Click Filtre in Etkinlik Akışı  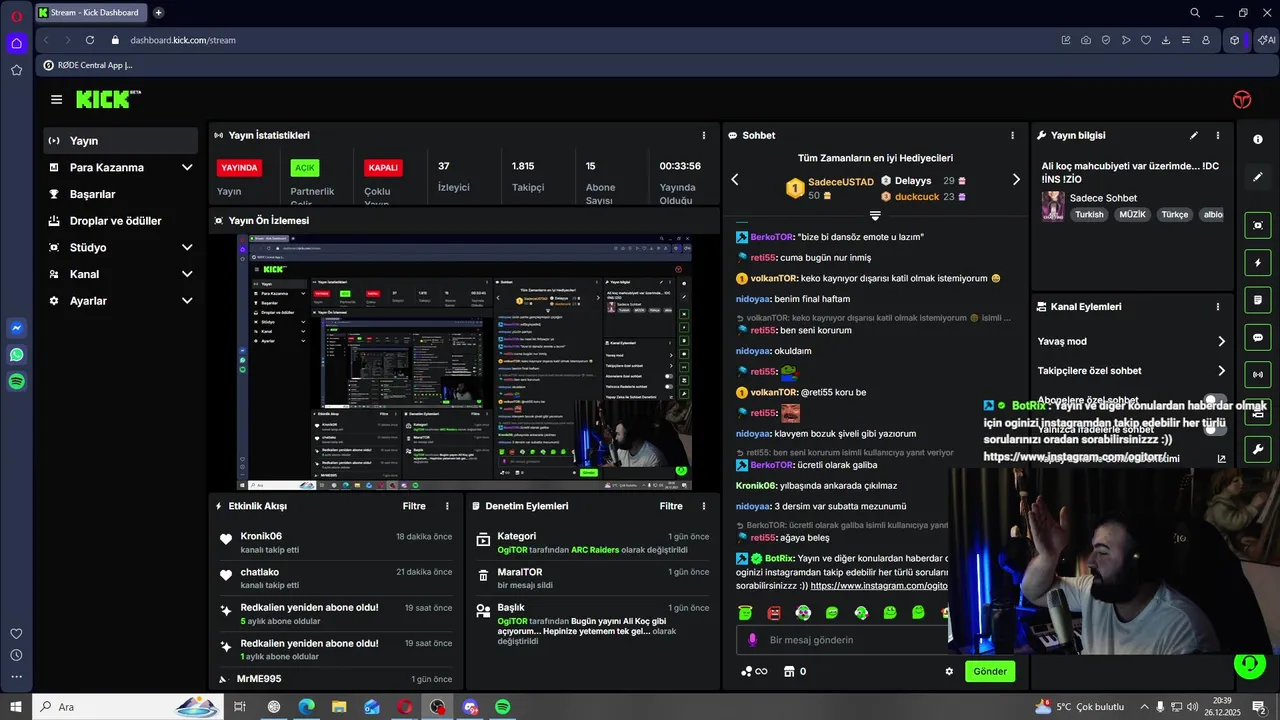[x=414, y=506]
